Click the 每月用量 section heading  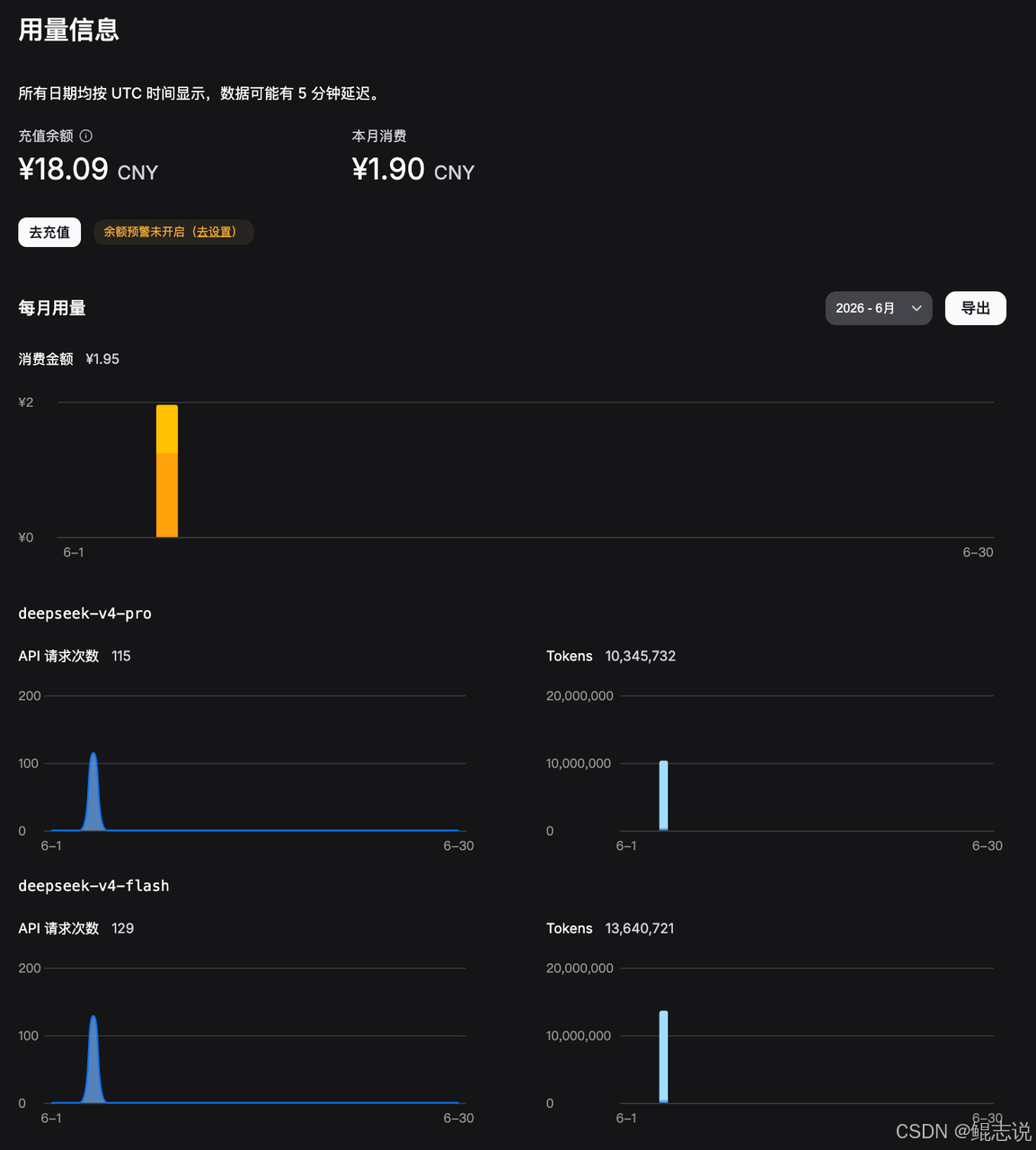52,308
